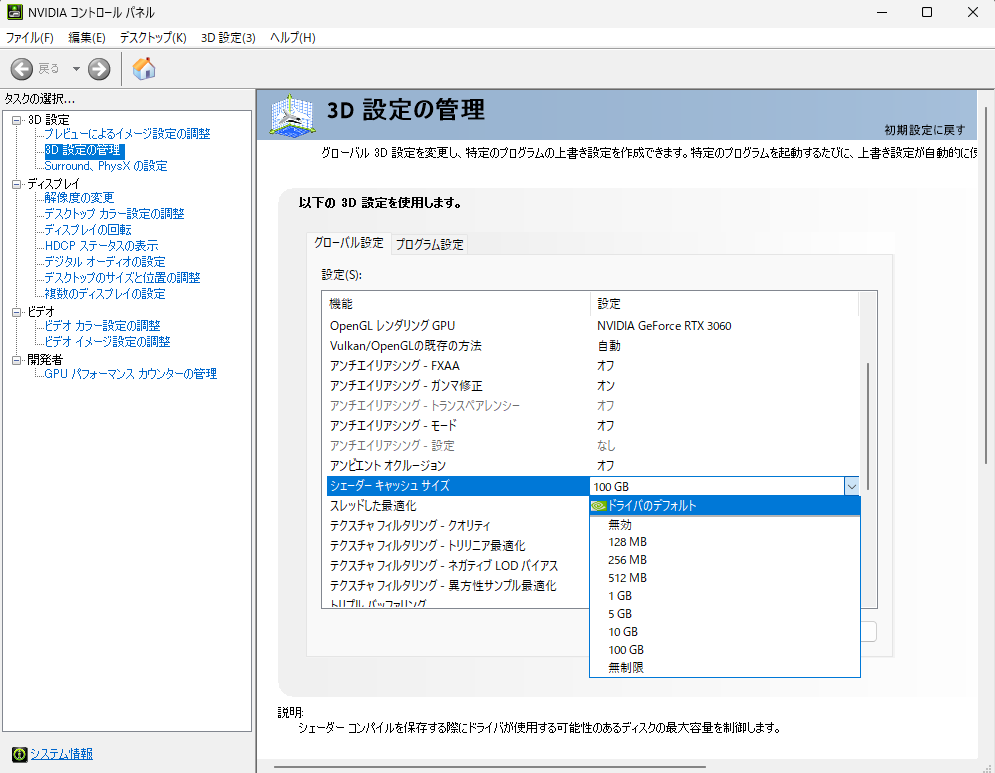Choose 512 MB cache size option
The width and height of the screenshot is (995, 773).
[x=725, y=578]
